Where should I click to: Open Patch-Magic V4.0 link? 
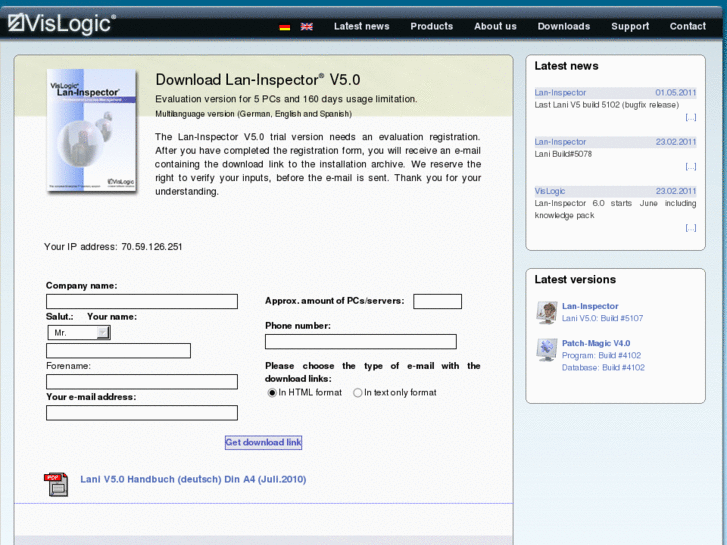[596, 343]
